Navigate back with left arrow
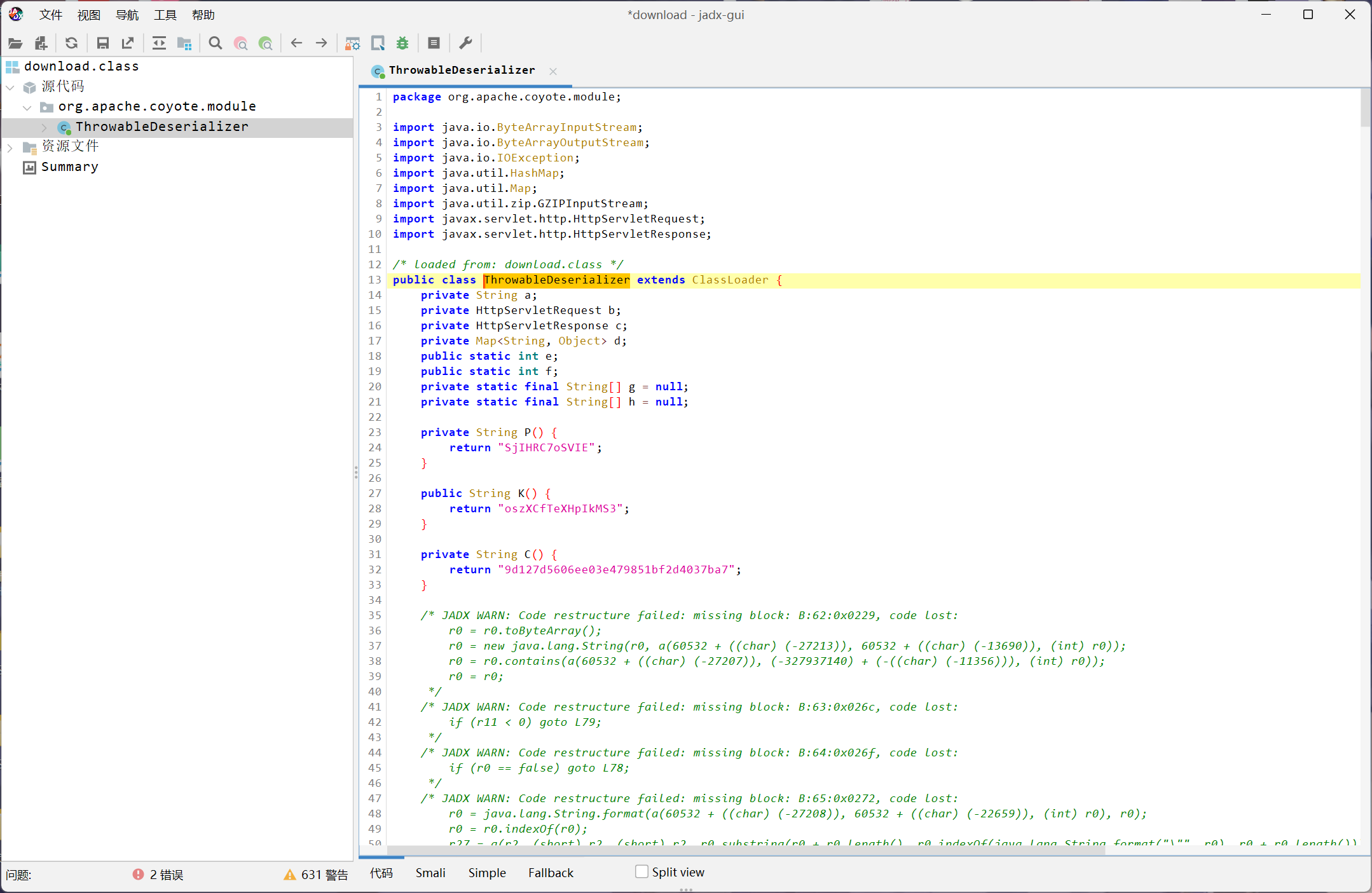 pos(296,43)
